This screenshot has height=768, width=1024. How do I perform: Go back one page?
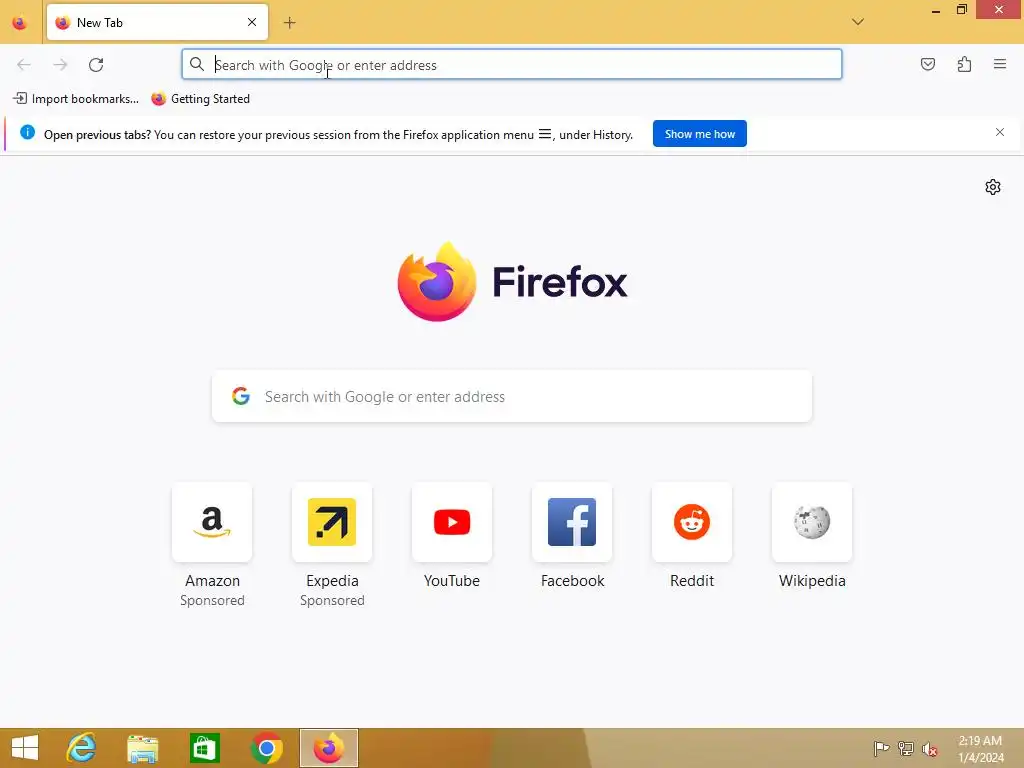24,65
